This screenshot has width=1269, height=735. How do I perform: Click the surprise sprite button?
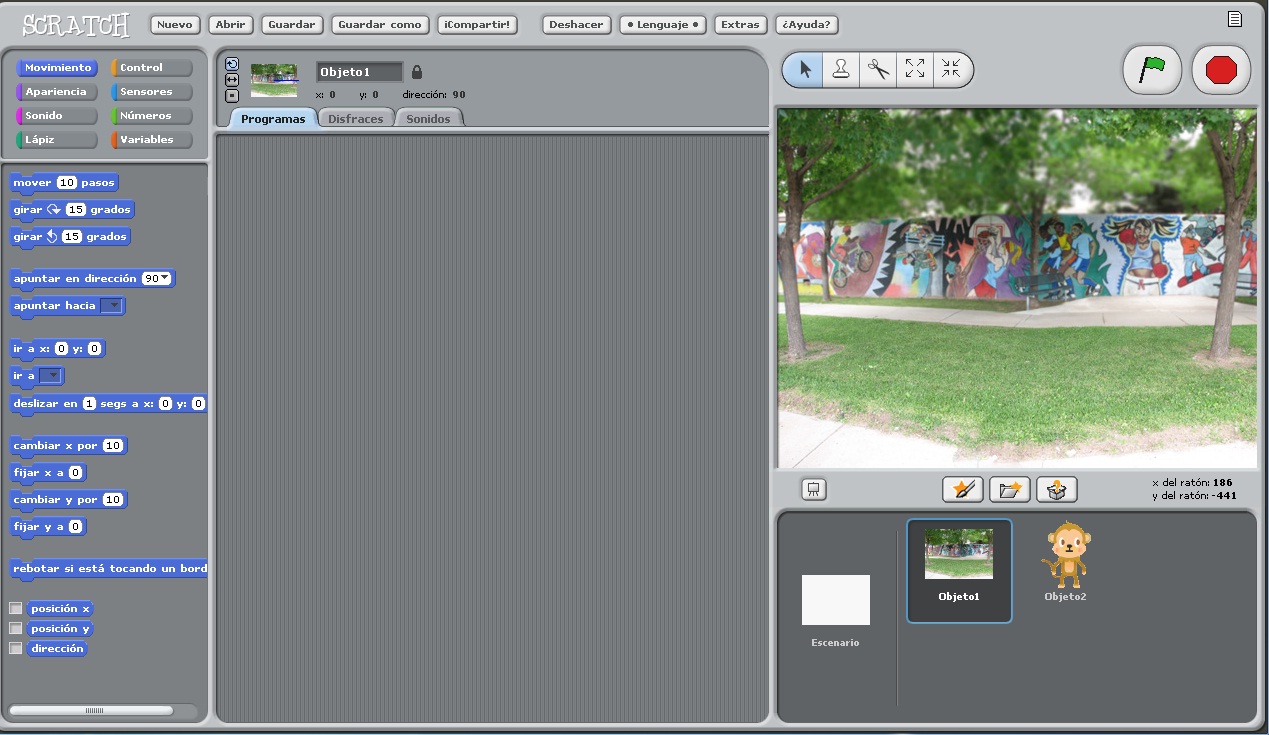[x=1056, y=489]
